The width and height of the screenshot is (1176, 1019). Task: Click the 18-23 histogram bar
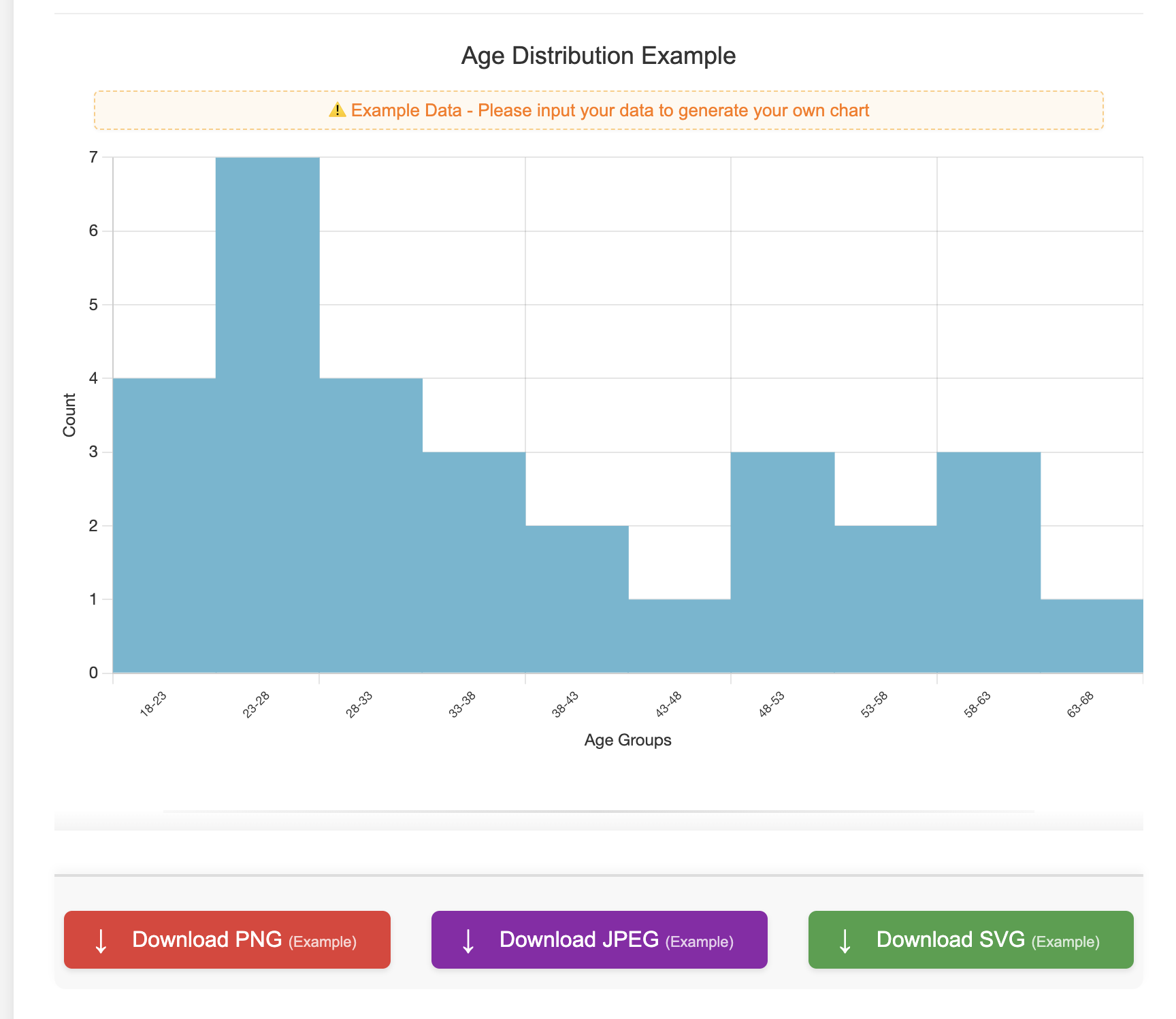tap(164, 525)
